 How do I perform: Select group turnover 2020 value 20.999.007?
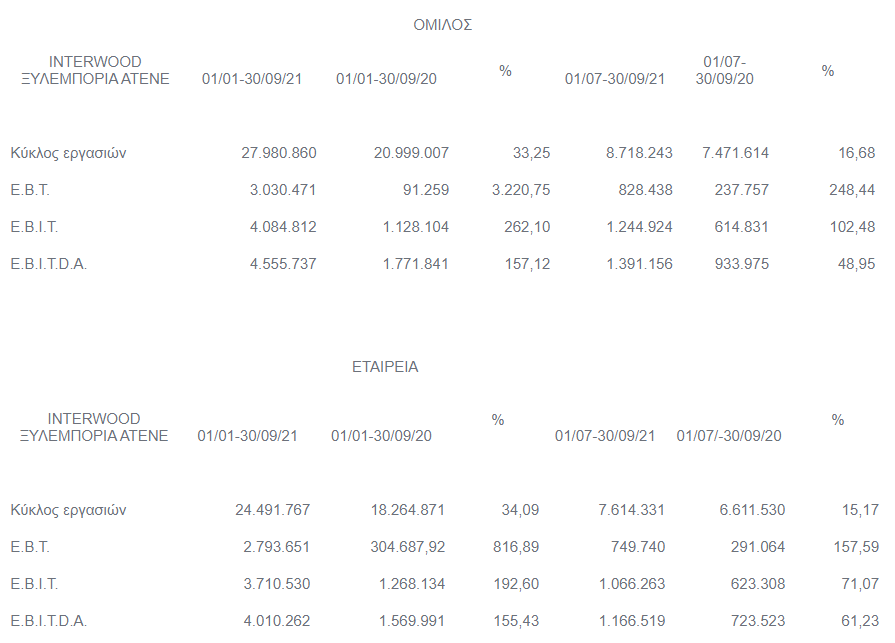[x=411, y=153]
